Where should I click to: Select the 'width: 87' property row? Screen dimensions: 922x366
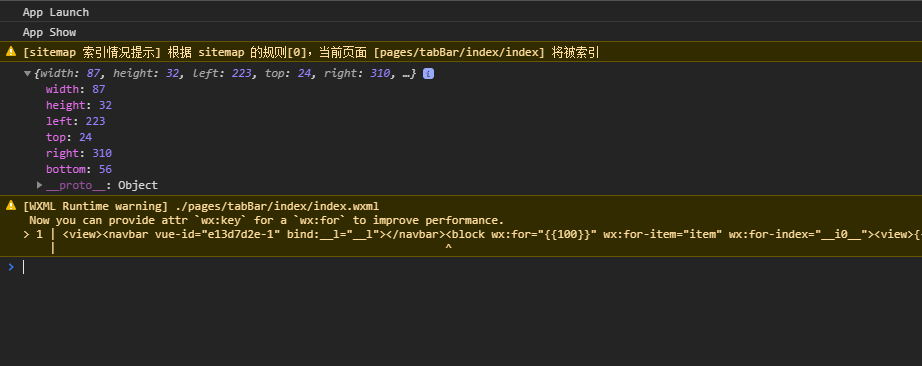click(x=75, y=89)
